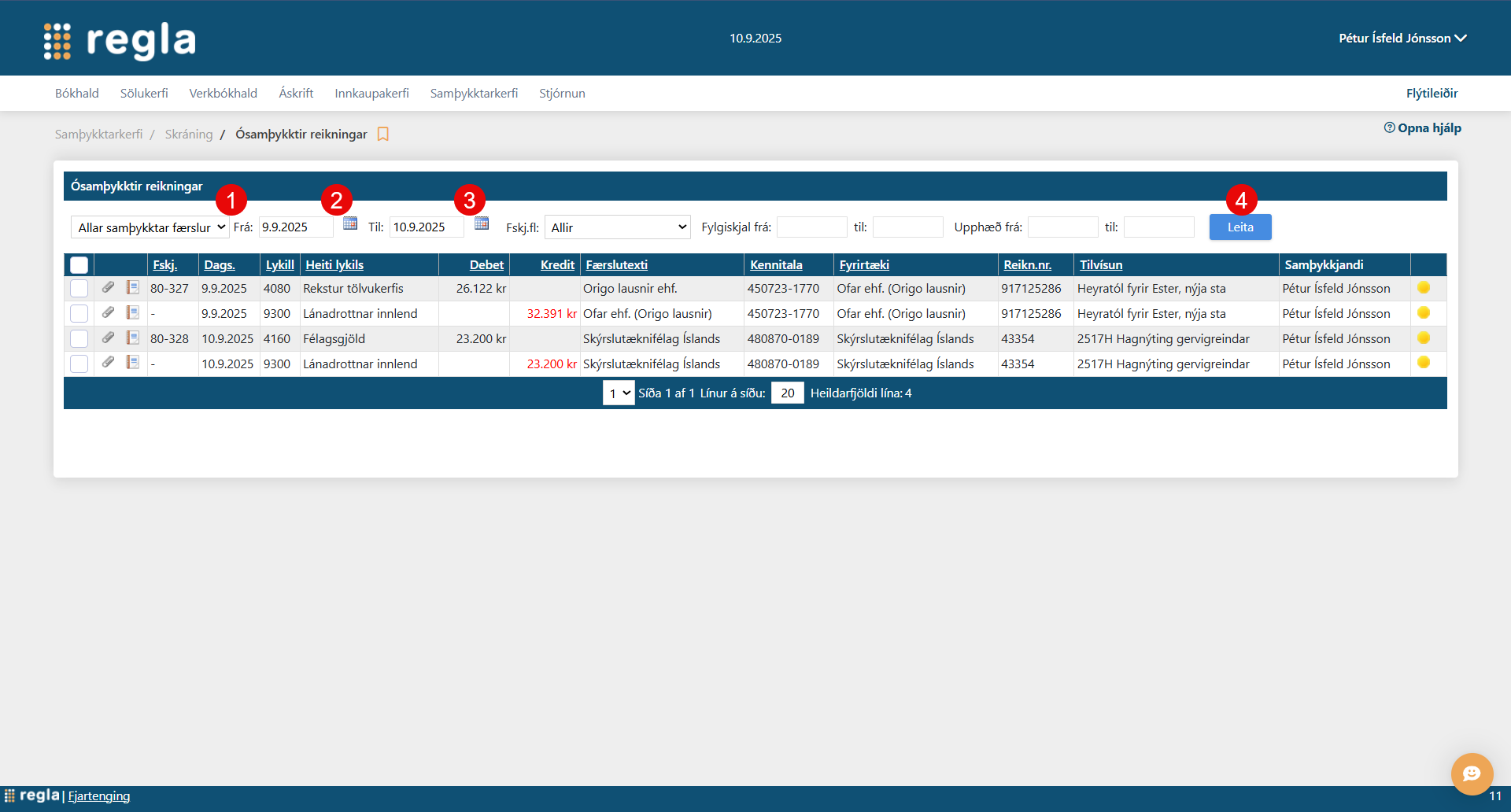
Task: Open the Fskj.fl Allir dropdown
Action: point(617,227)
